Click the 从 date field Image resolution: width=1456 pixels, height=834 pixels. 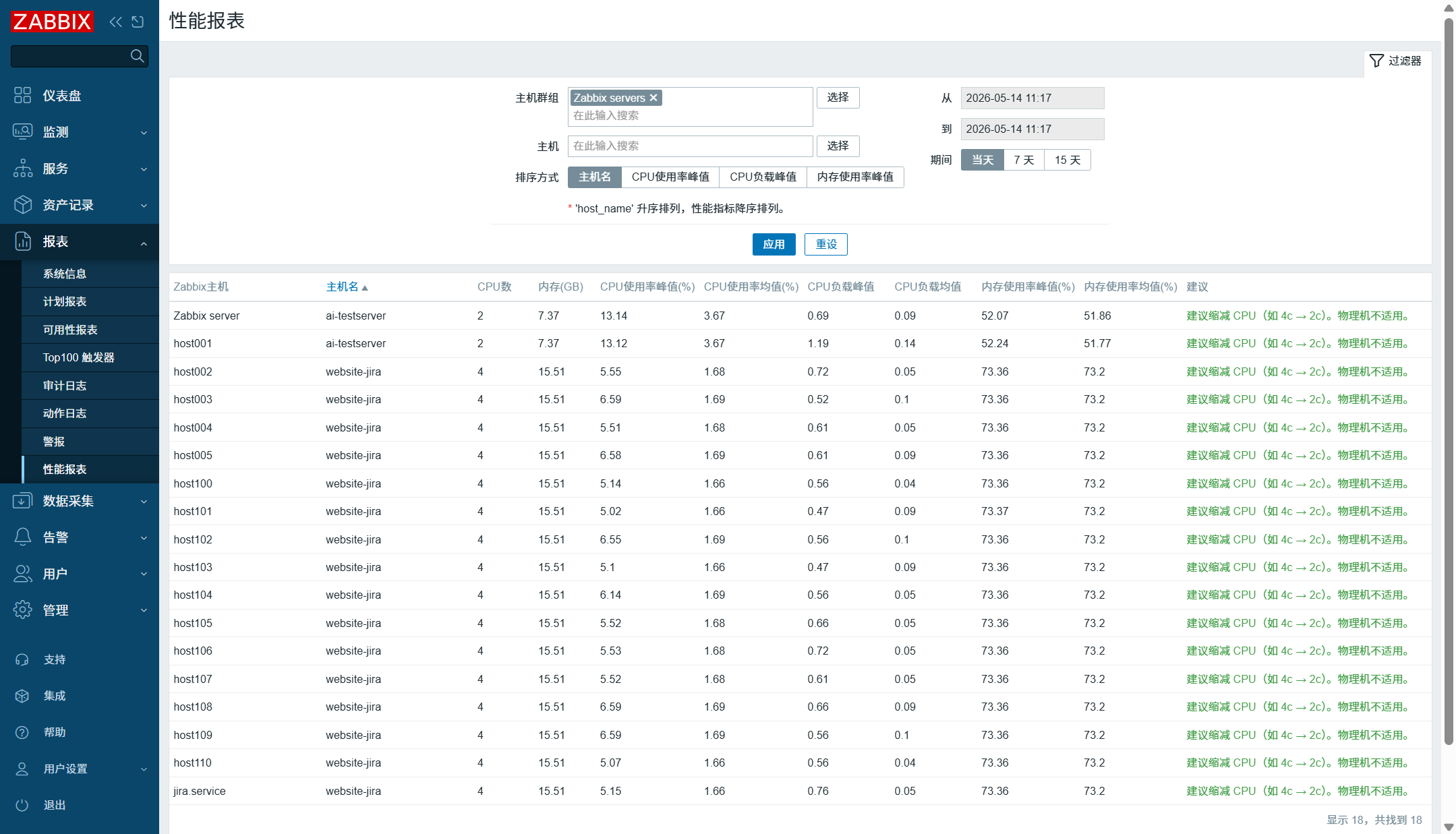1032,98
